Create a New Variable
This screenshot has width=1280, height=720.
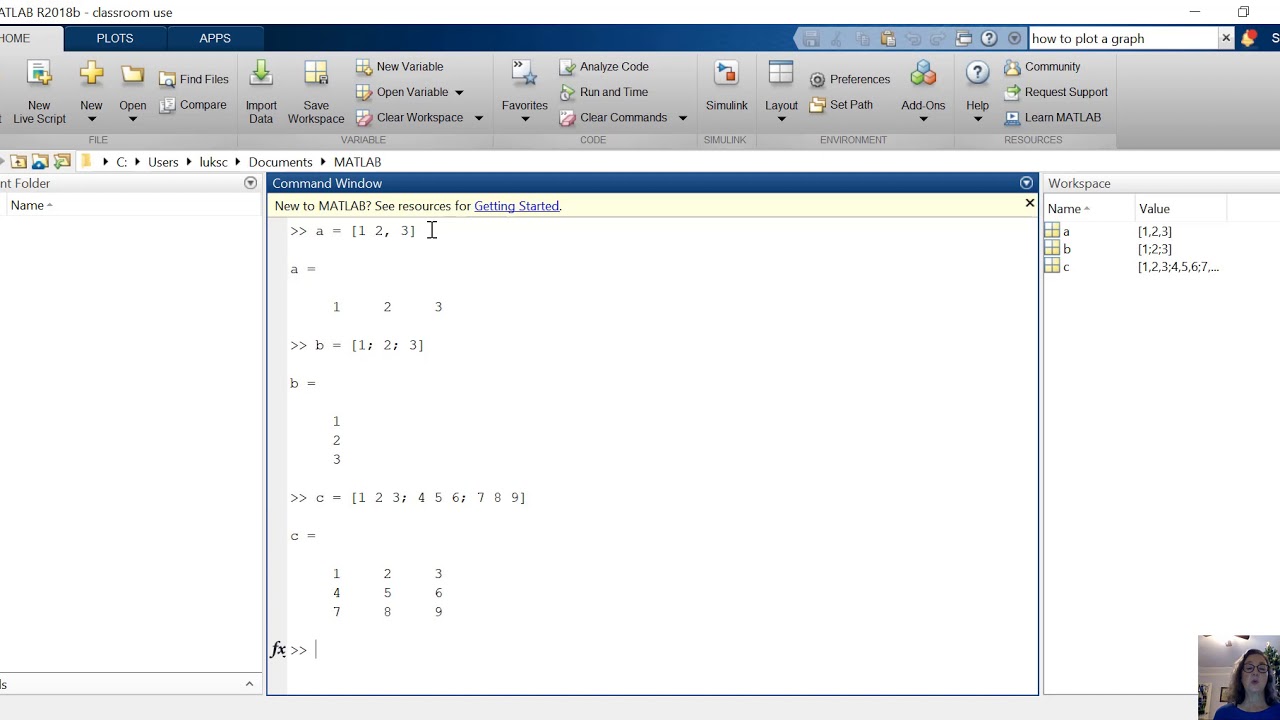point(400,67)
